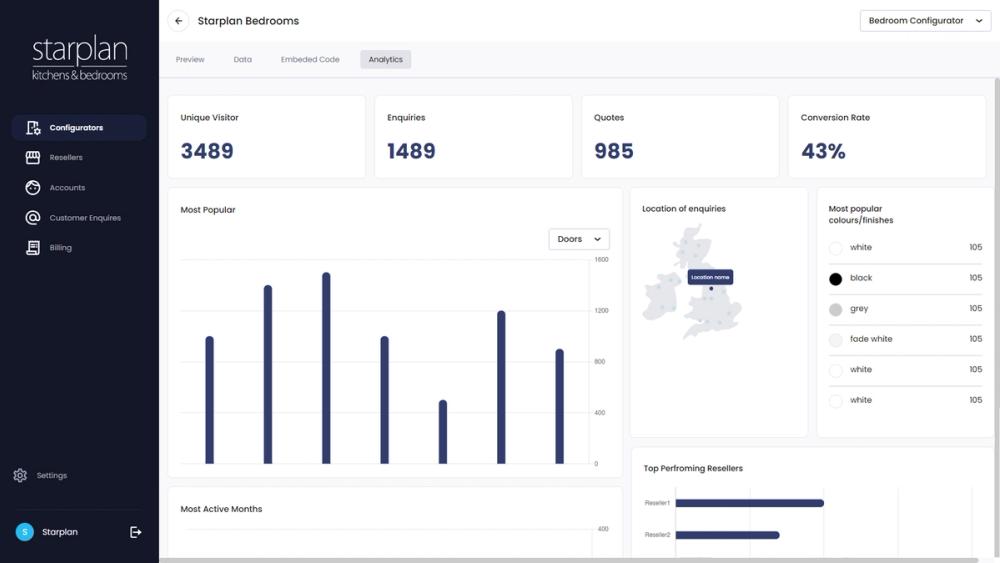Screen dimensions: 1000x563
Task: Click the logout icon beside Starplan
Action: pos(135,532)
